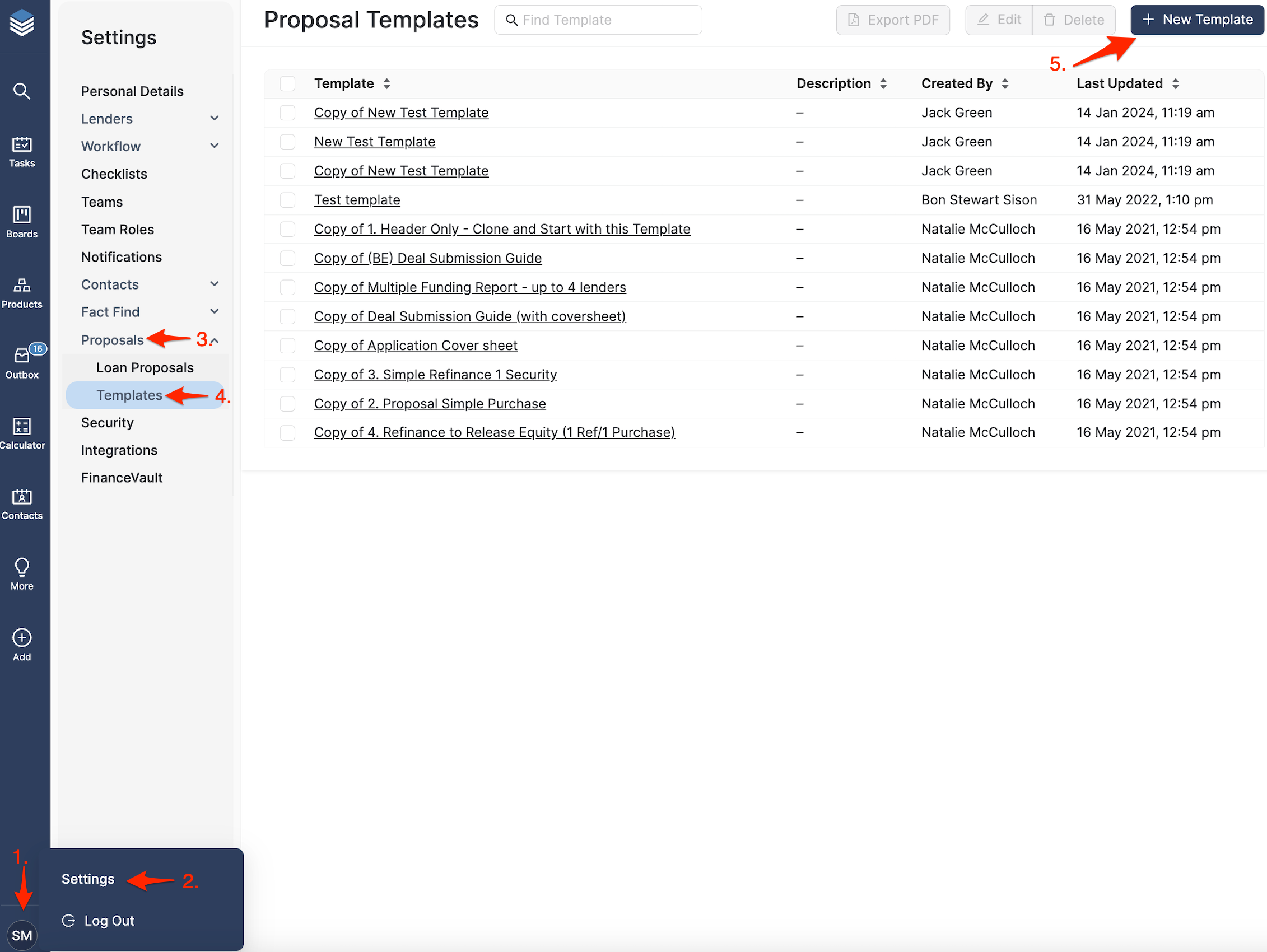Image resolution: width=1267 pixels, height=952 pixels.
Task: Click the SM user avatar
Action: click(22, 935)
